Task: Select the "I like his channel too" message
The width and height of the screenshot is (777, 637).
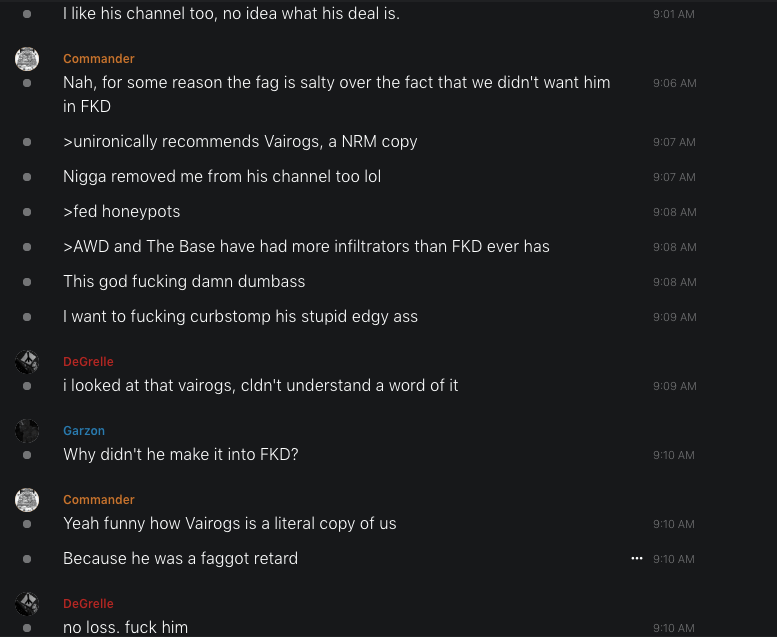Action: 231,14
